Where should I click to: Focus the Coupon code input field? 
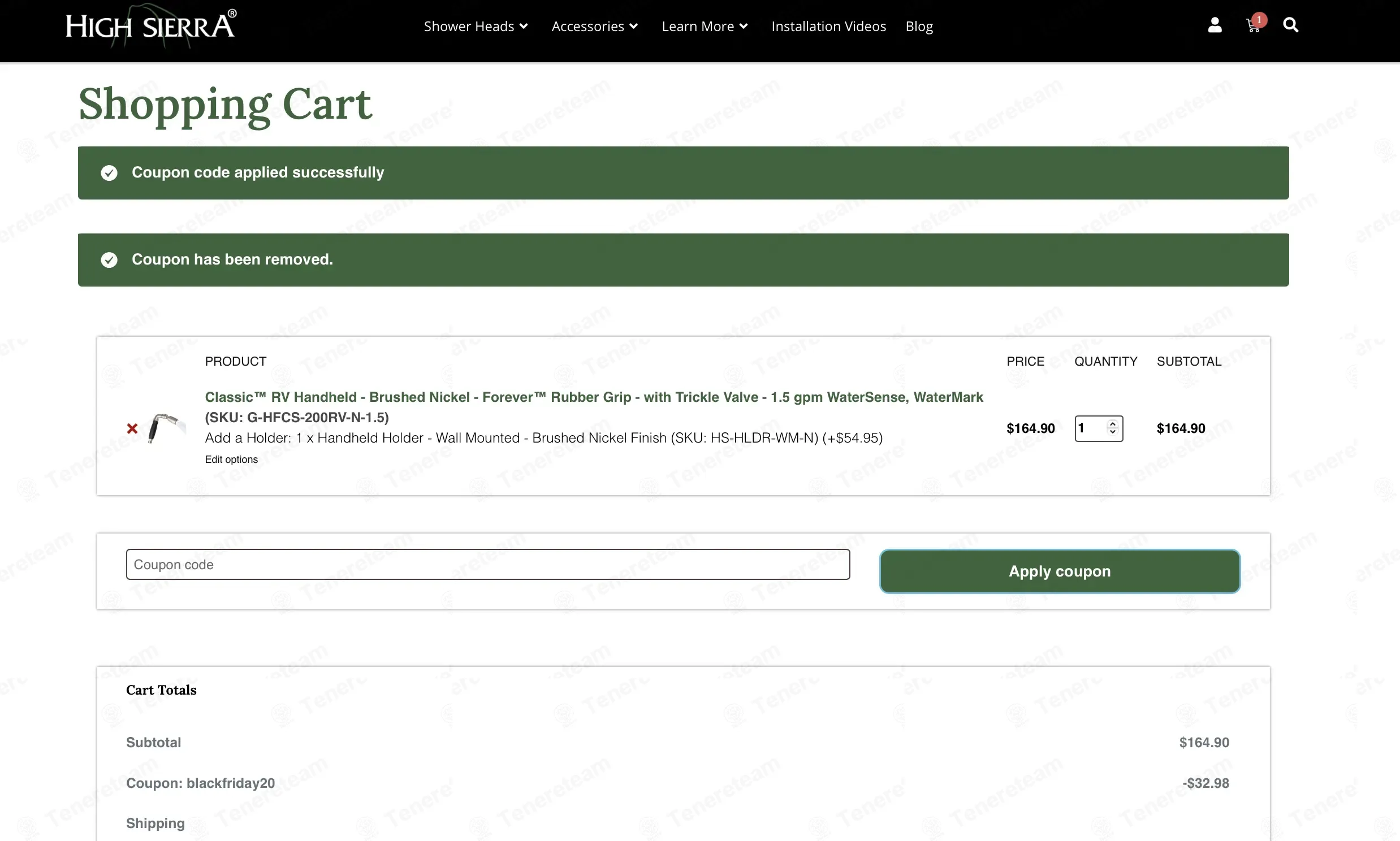[x=487, y=565]
